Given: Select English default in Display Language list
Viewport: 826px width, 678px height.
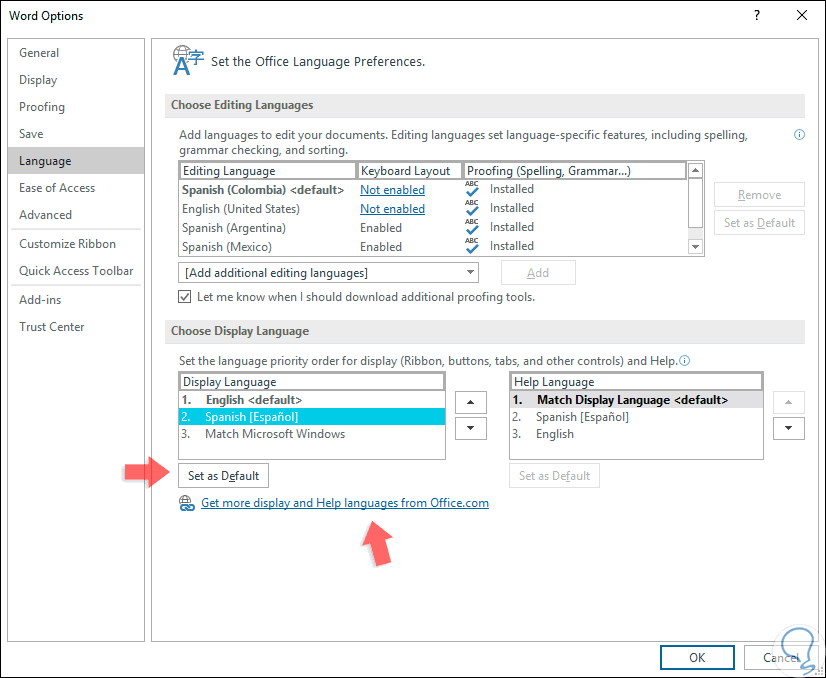Looking at the screenshot, I should coord(312,400).
